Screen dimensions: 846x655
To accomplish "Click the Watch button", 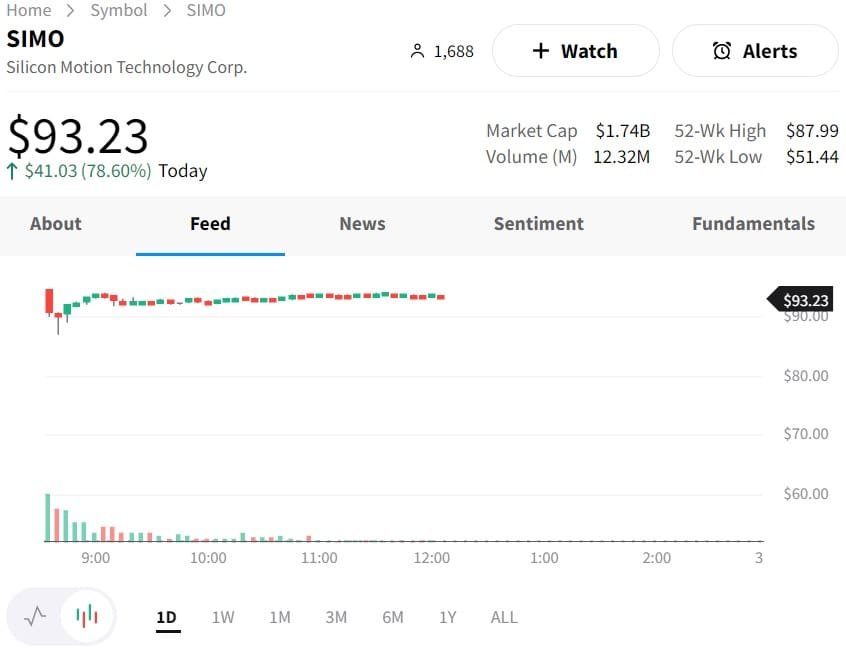I will click(575, 51).
